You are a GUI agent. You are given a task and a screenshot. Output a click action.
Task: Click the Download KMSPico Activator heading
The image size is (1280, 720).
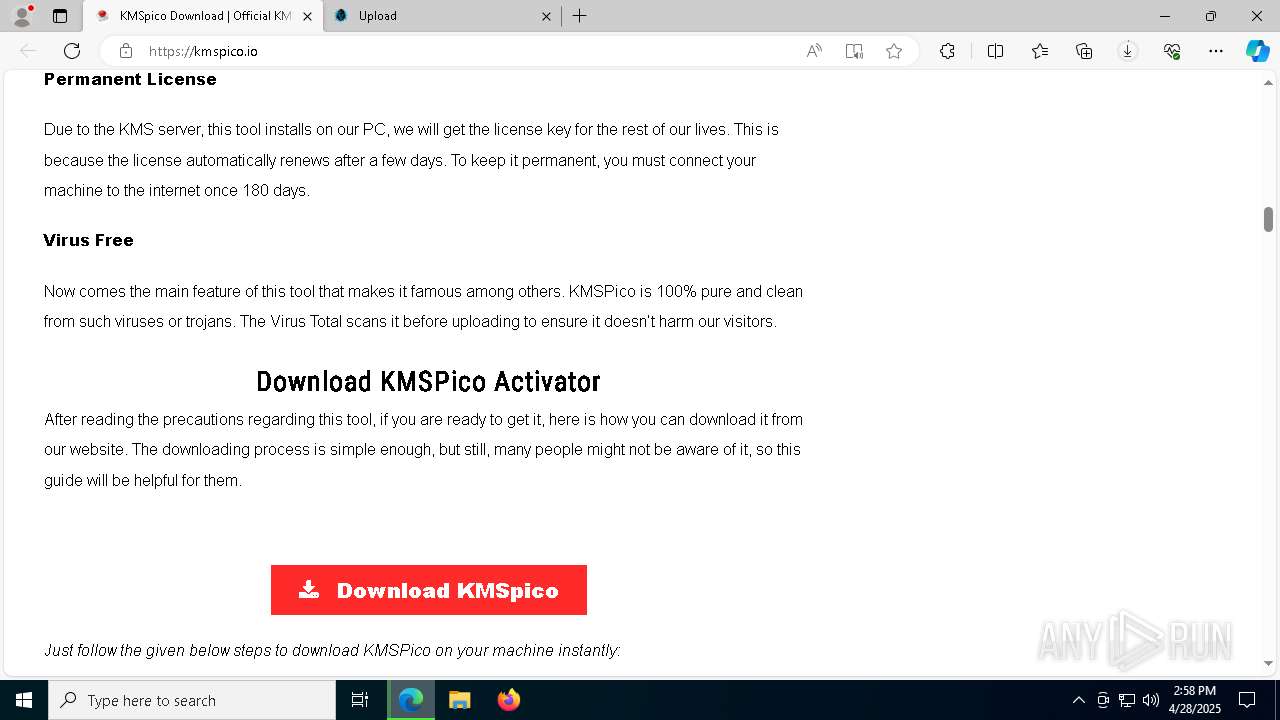pos(428,381)
